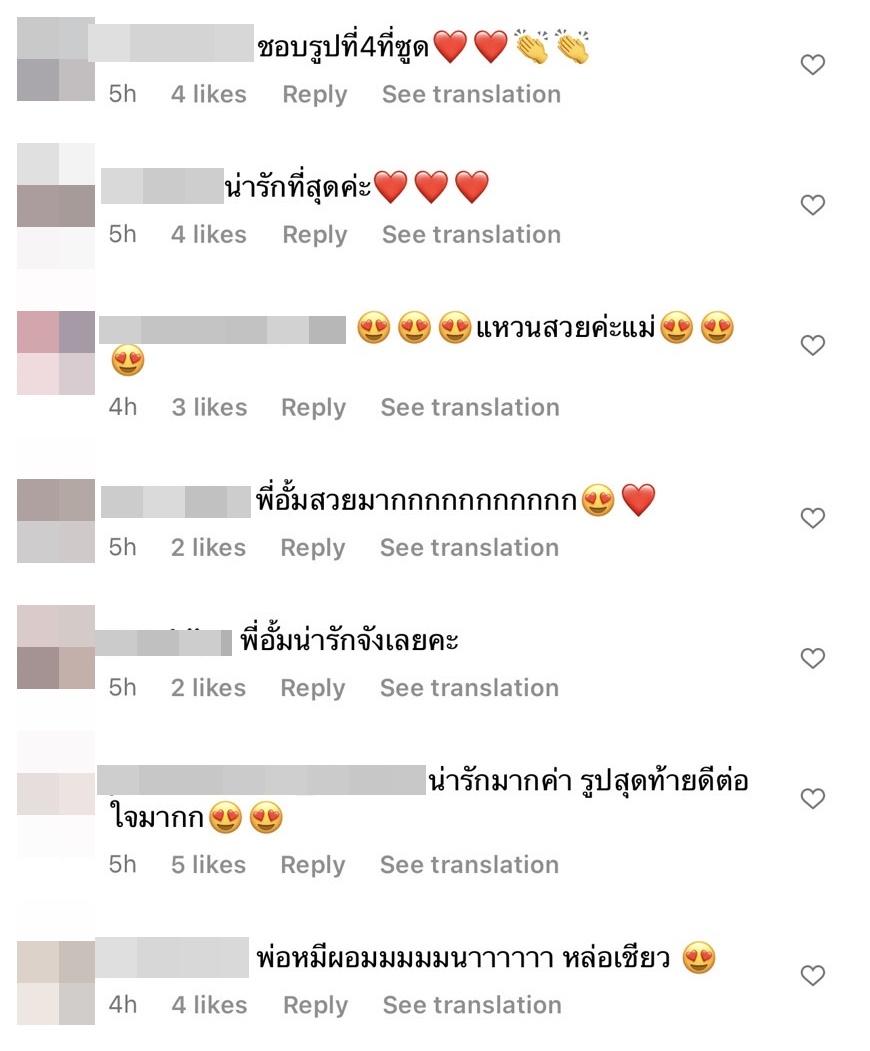Tap the heart icon beside น่ารักที่สุดค่ะ comment

(x=812, y=204)
